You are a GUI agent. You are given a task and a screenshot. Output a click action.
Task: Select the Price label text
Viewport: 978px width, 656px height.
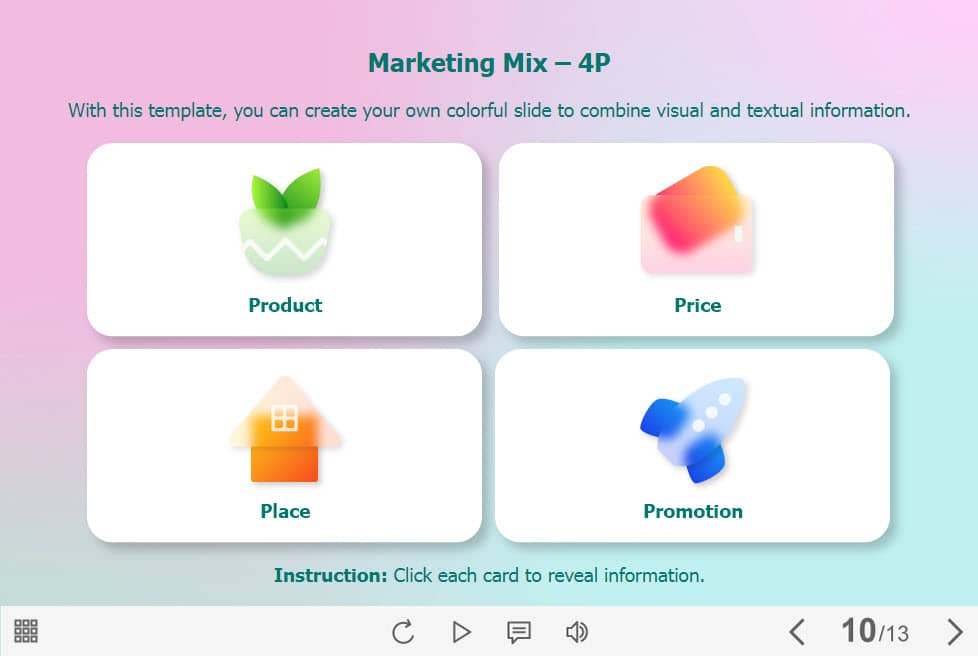697,305
